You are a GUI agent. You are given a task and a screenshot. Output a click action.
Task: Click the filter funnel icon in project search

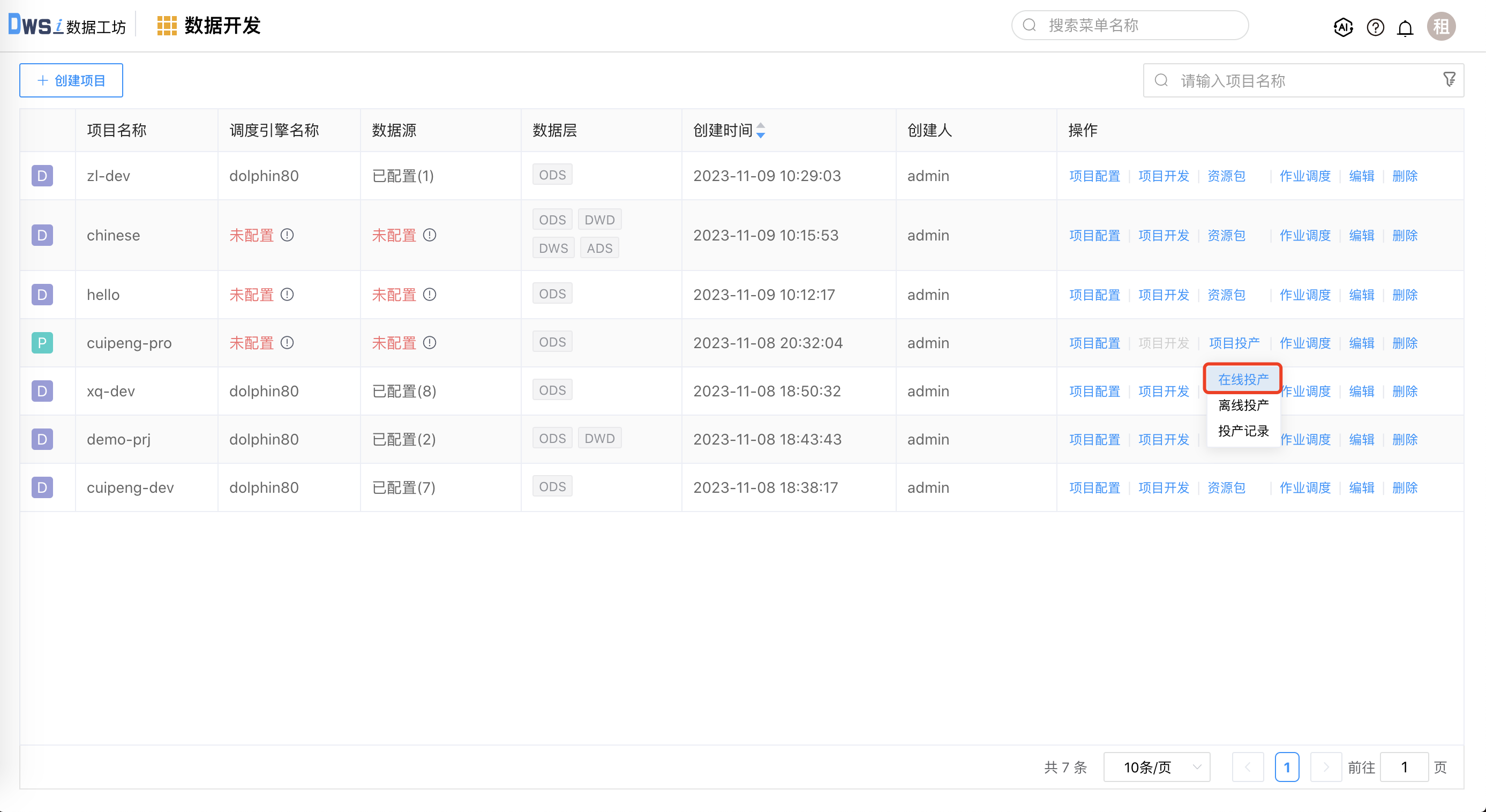point(1449,80)
